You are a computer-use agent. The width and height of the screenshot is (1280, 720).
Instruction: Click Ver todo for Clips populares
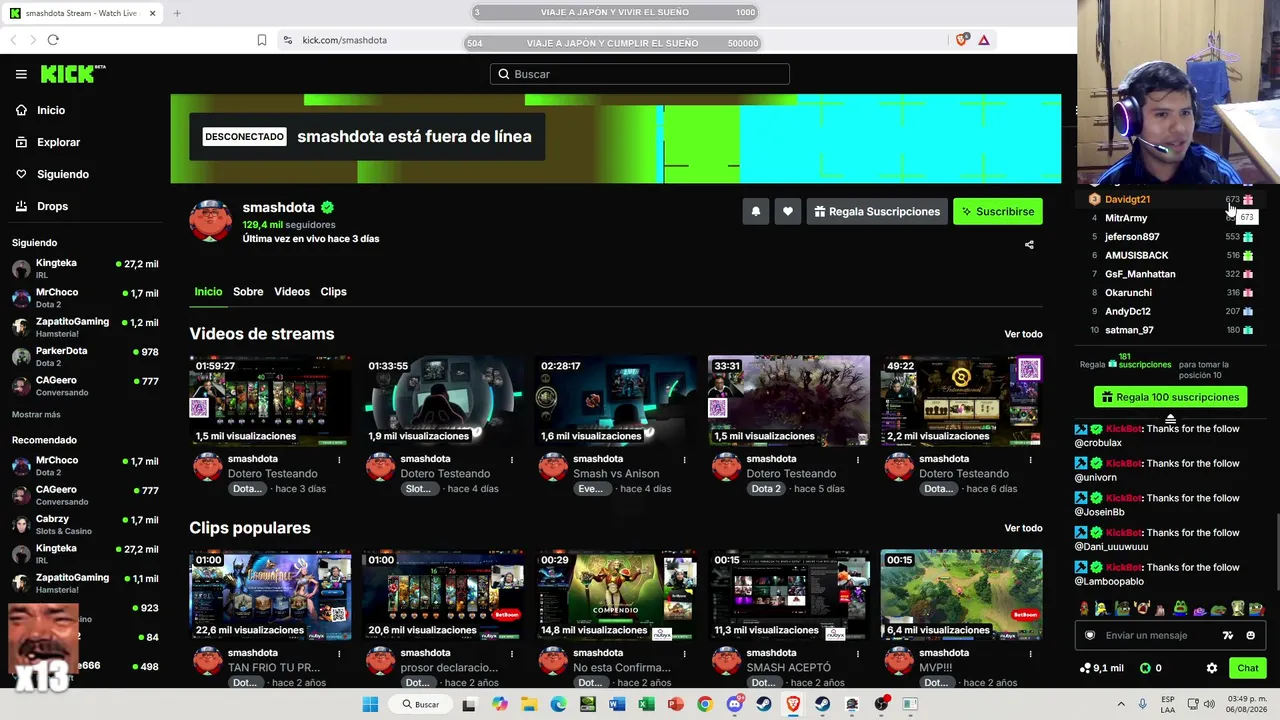pyautogui.click(x=1023, y=528)
